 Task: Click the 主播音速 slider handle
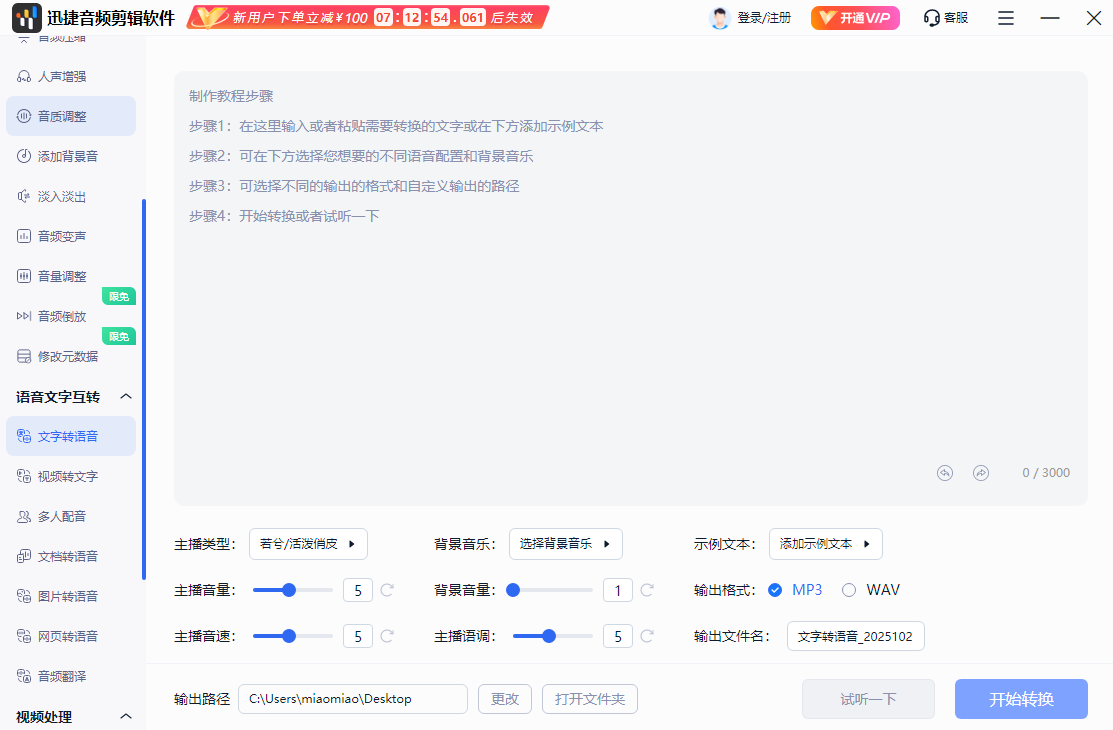point(289,636)
